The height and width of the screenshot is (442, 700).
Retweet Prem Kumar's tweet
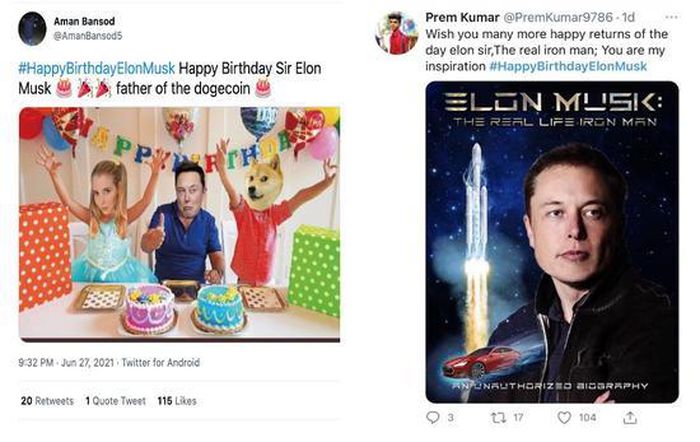click(x=501, y=417)
